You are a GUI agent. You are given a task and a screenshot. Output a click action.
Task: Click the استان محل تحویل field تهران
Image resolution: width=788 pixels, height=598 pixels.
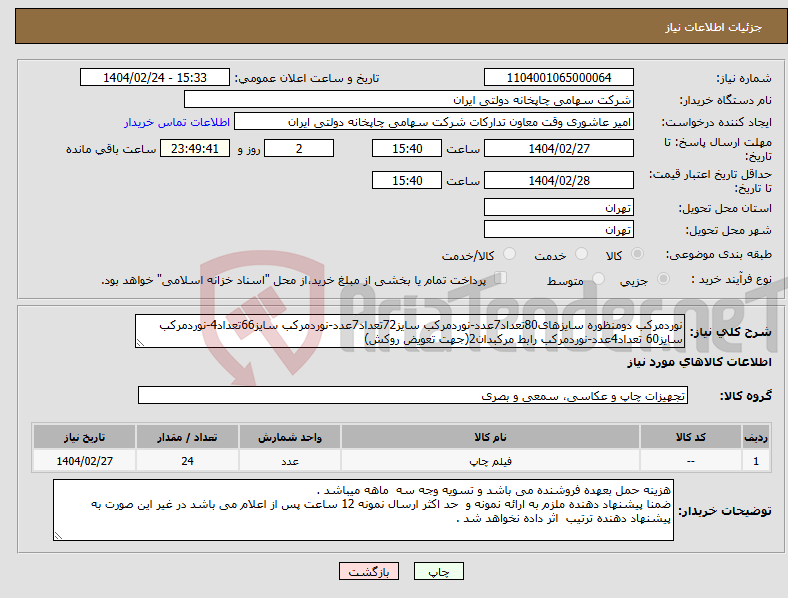558,207
